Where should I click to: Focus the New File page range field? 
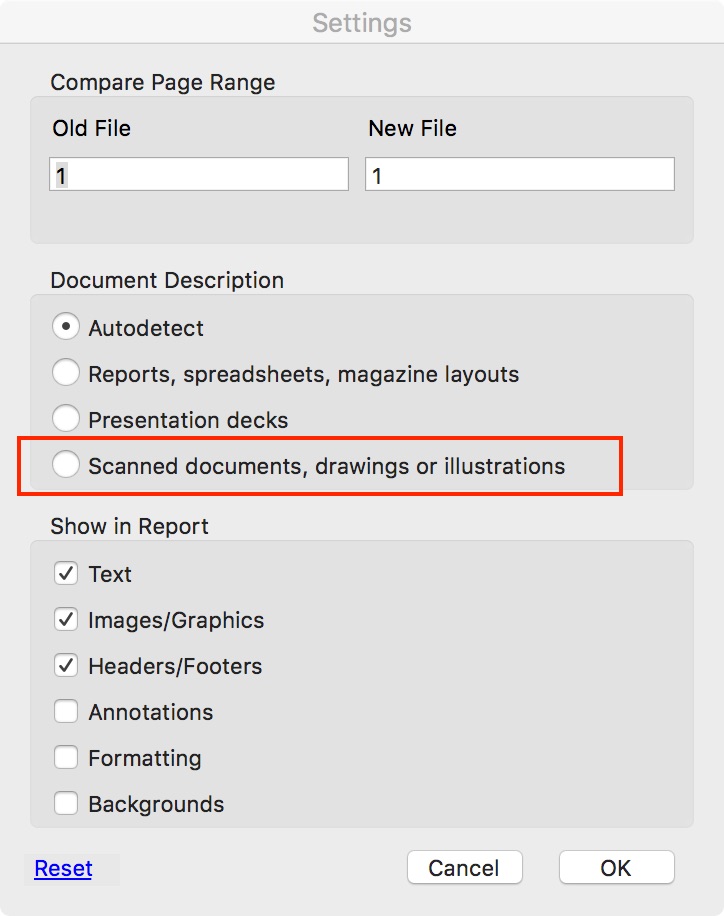(x=519, y=174)
